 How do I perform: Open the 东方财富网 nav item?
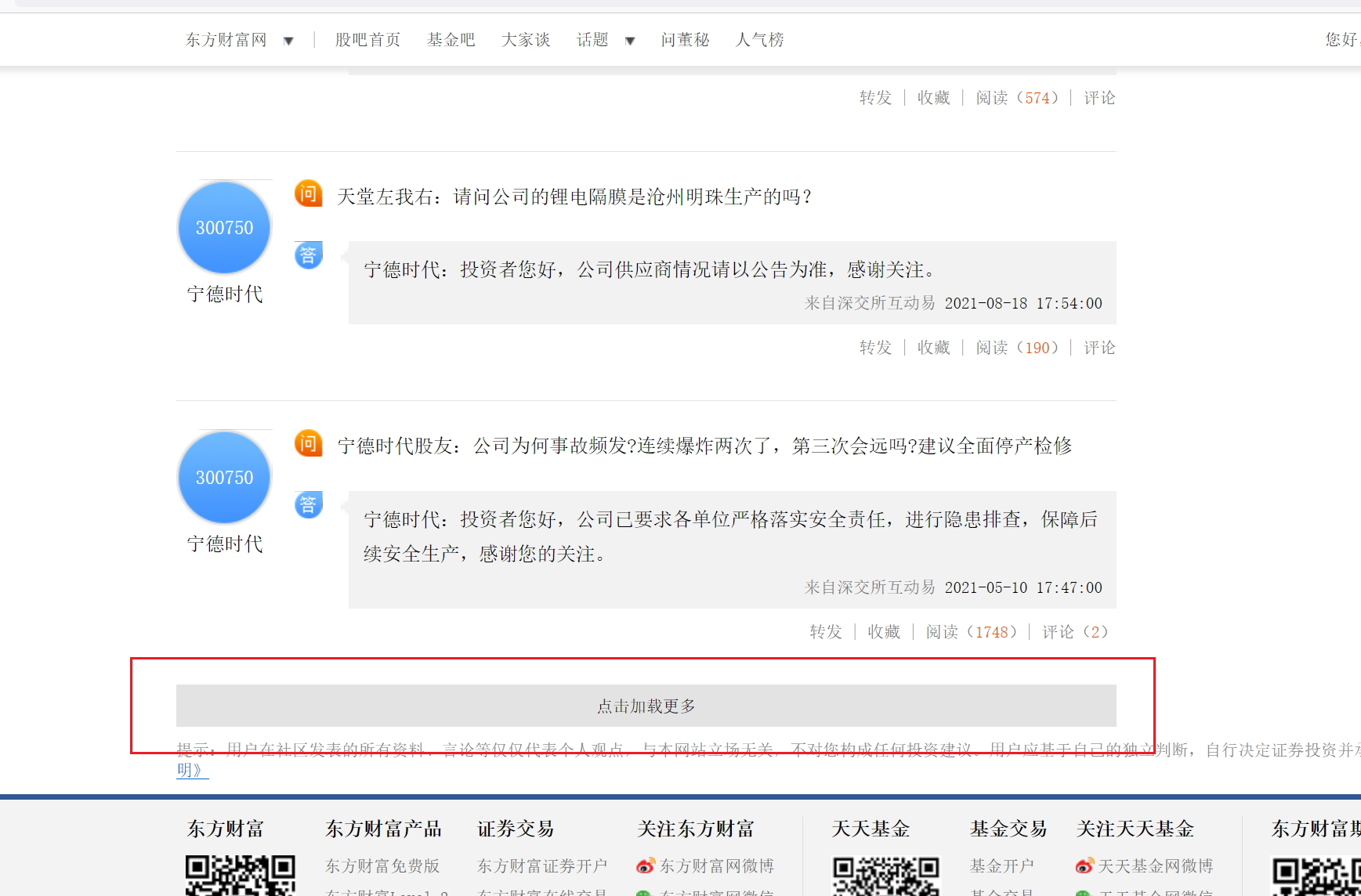pos(226,40)
